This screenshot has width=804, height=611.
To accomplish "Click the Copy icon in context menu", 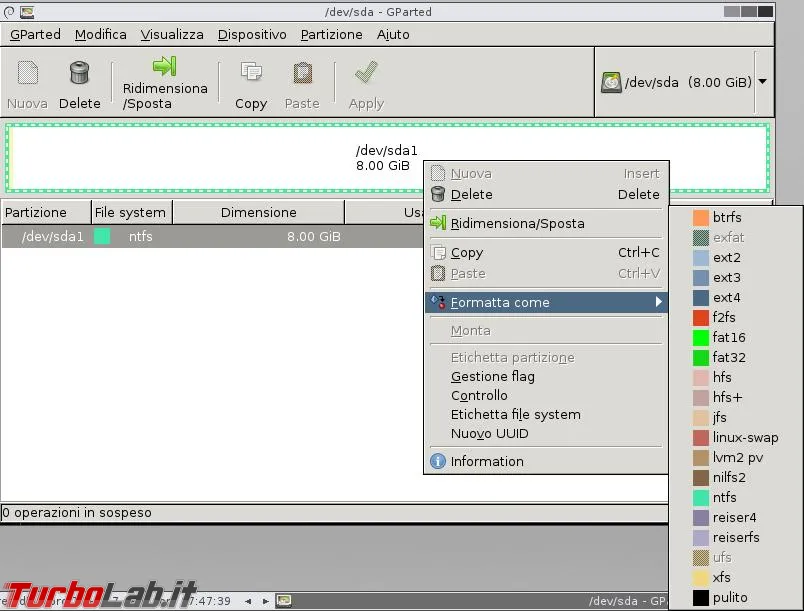I will [x=438, y=253].
